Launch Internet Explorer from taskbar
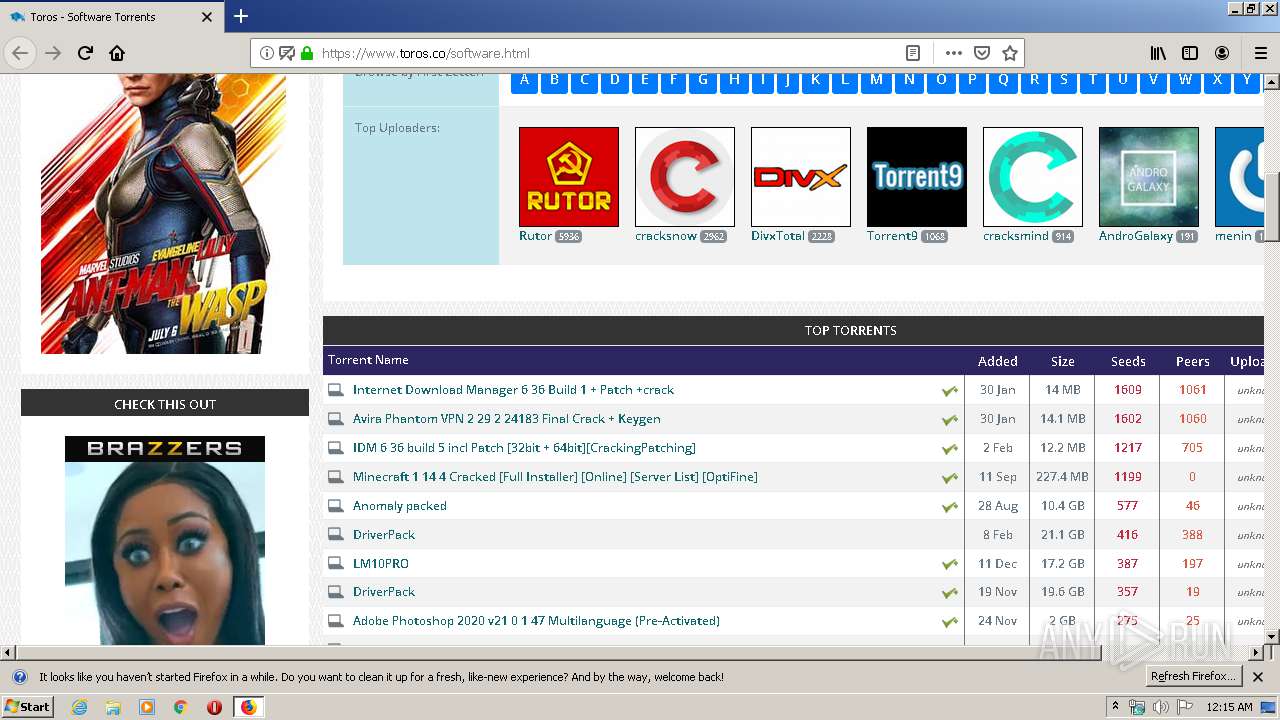Image resolution: width=1280 pixels, height=720 pixels. [79, 707]
